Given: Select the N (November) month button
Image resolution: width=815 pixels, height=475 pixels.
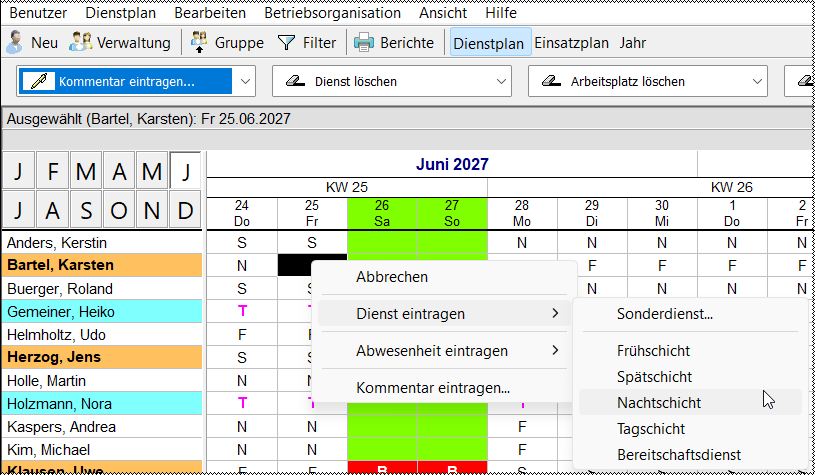Looking at the screenshot, I should click(x=152, y=209).
